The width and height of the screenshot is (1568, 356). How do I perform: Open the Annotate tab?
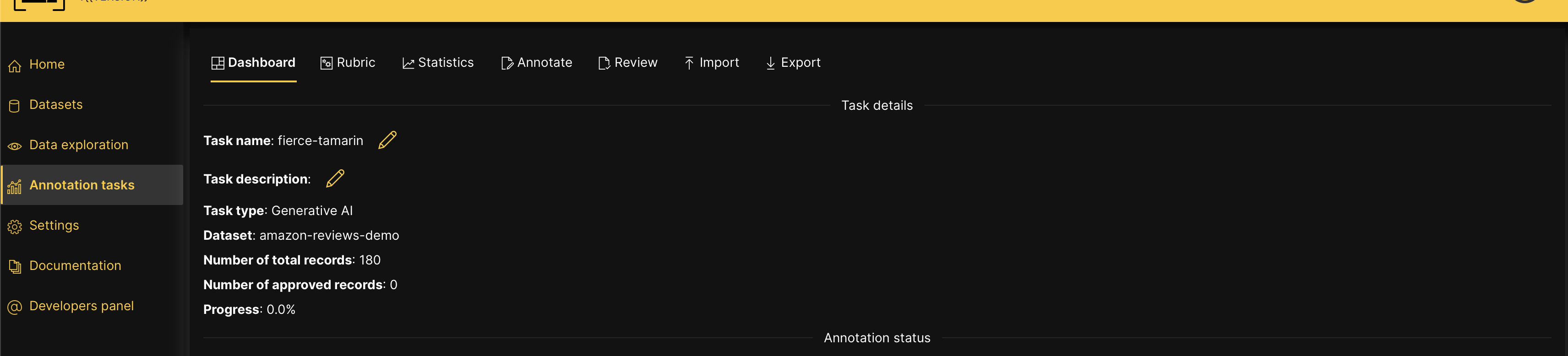[536, 62]
